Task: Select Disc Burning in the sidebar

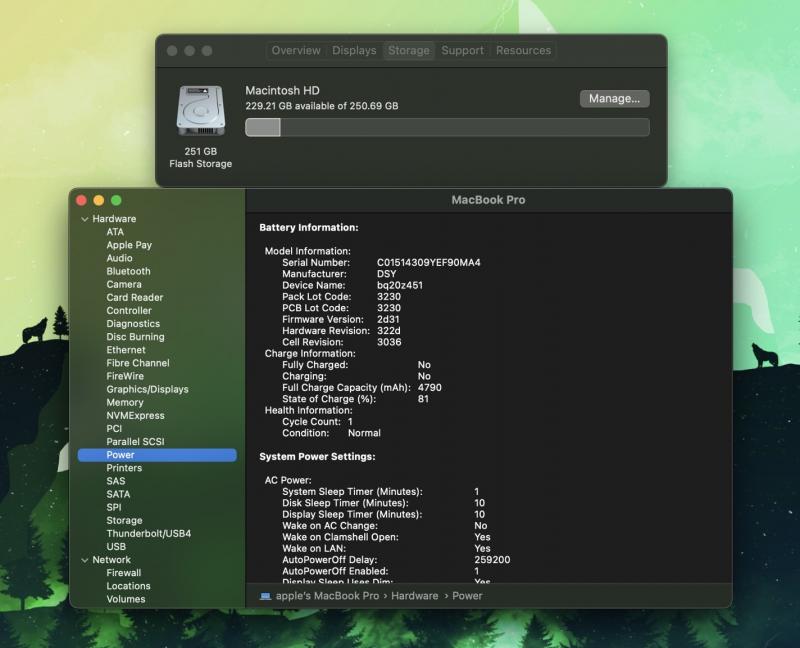Action: coord(136,337)
